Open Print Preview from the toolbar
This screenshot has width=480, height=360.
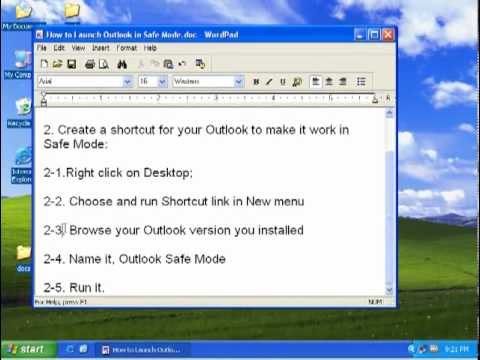(x=104, y=64)
